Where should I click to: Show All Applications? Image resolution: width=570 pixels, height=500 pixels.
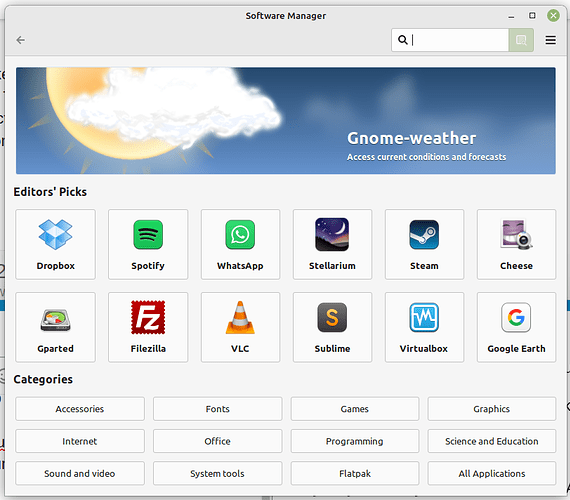pyautogui.click(x=492, y=473)
